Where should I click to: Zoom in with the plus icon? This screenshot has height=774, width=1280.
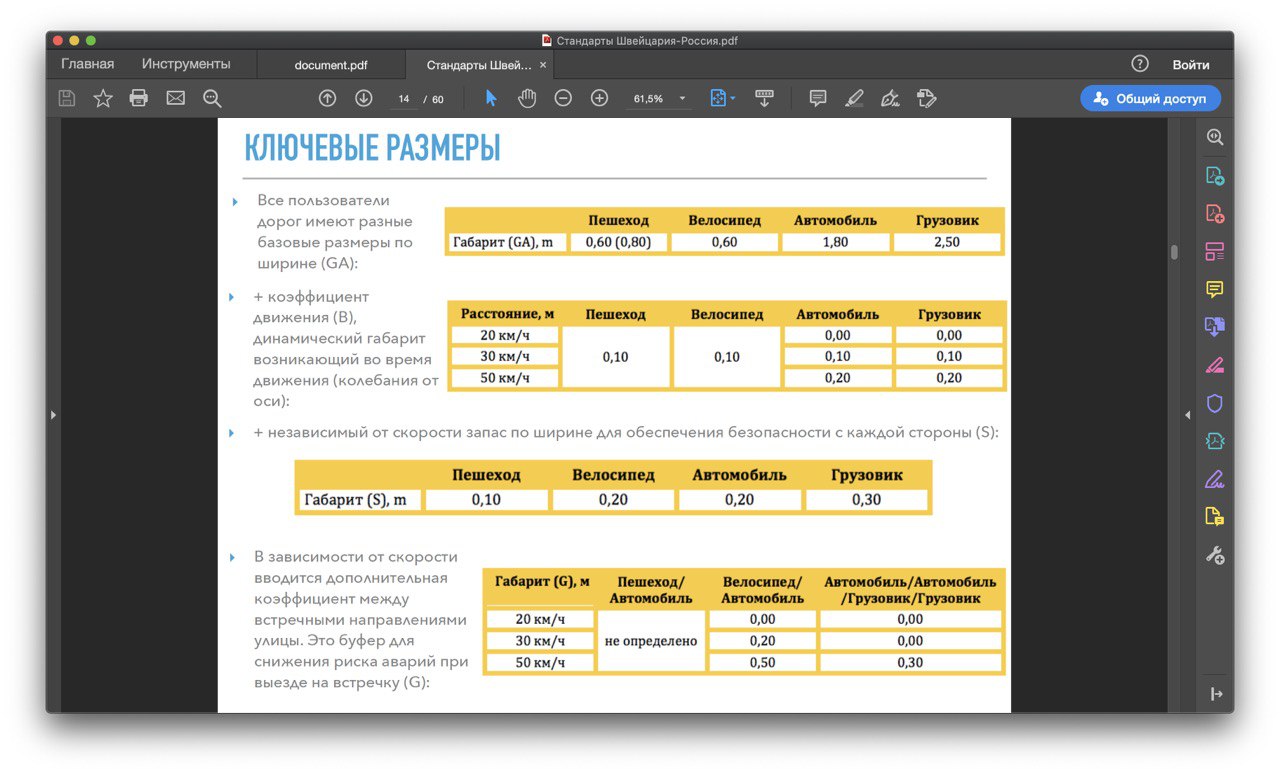599,98
